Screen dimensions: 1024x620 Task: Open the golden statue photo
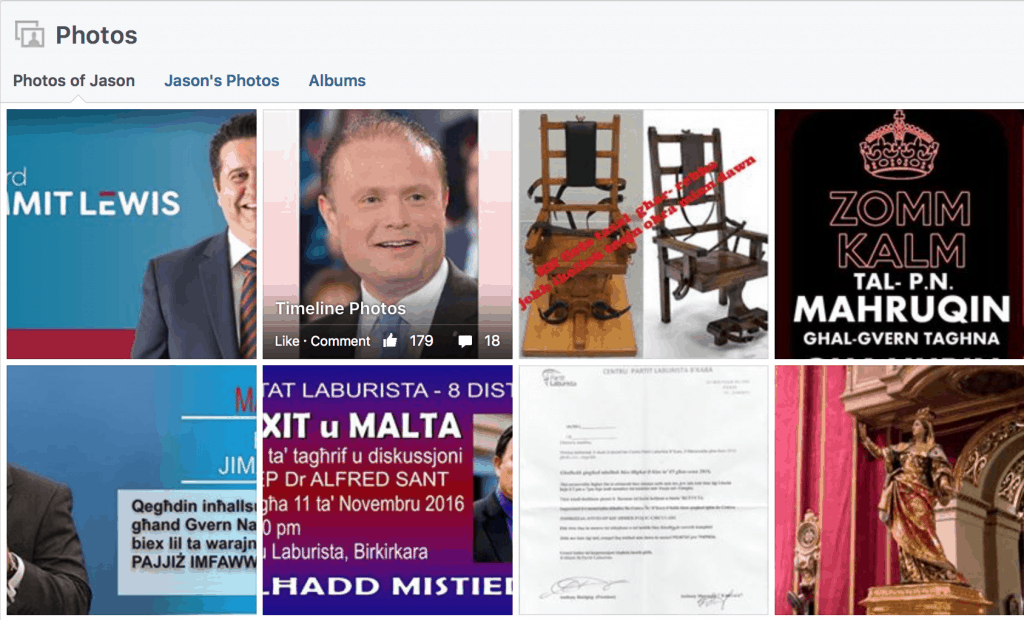[899, 490]
